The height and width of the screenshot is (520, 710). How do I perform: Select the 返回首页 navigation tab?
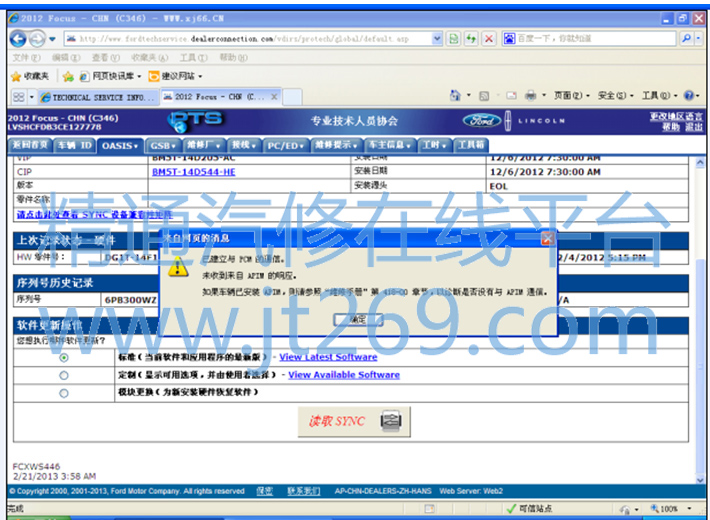coord(30,145)
